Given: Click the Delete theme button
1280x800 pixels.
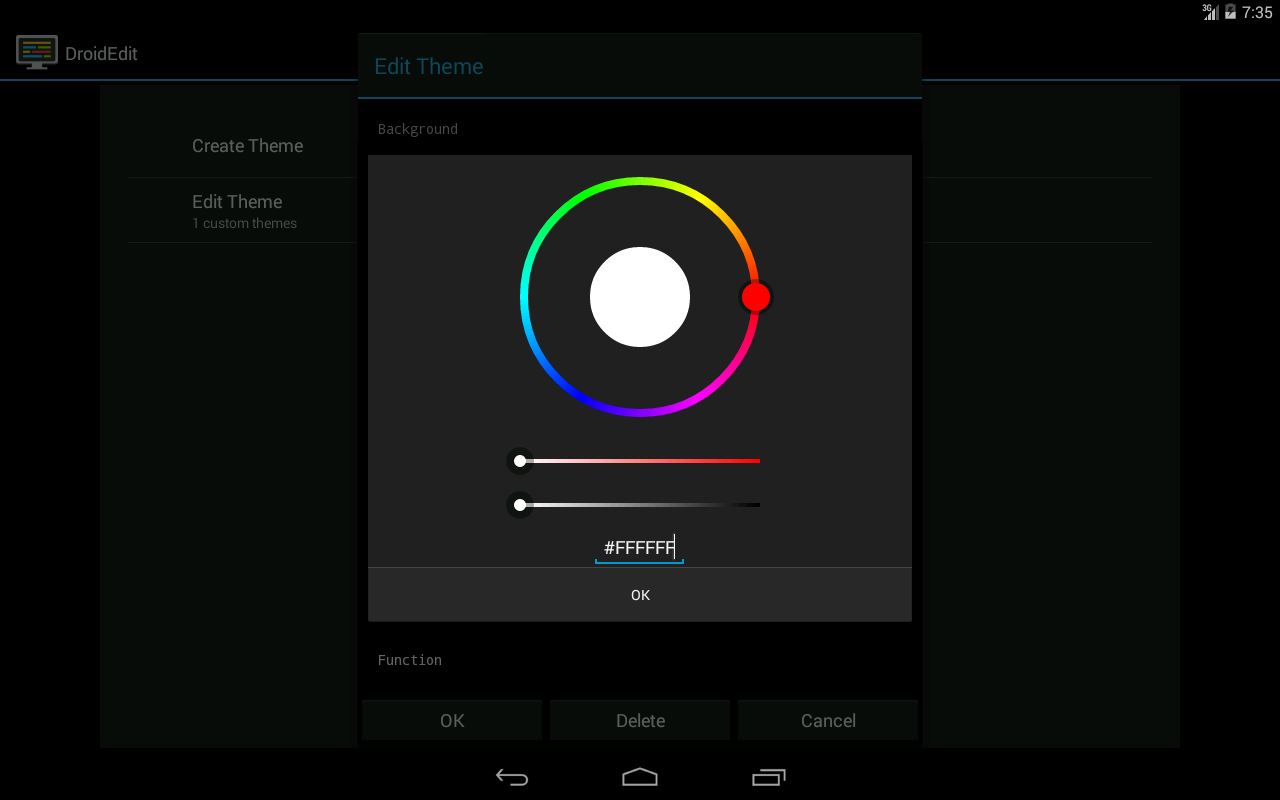Looking at the screenshot, I should click(640, 720).
